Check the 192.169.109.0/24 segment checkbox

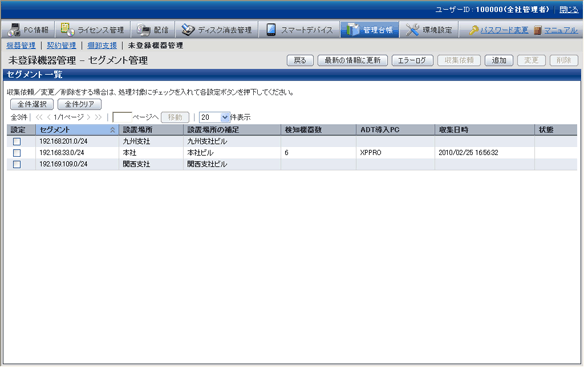17,164
